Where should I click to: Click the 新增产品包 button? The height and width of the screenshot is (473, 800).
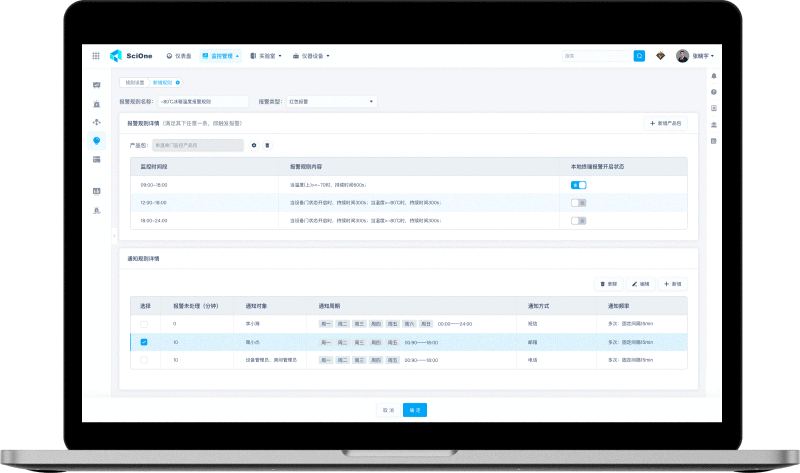(x=665, y=123)
